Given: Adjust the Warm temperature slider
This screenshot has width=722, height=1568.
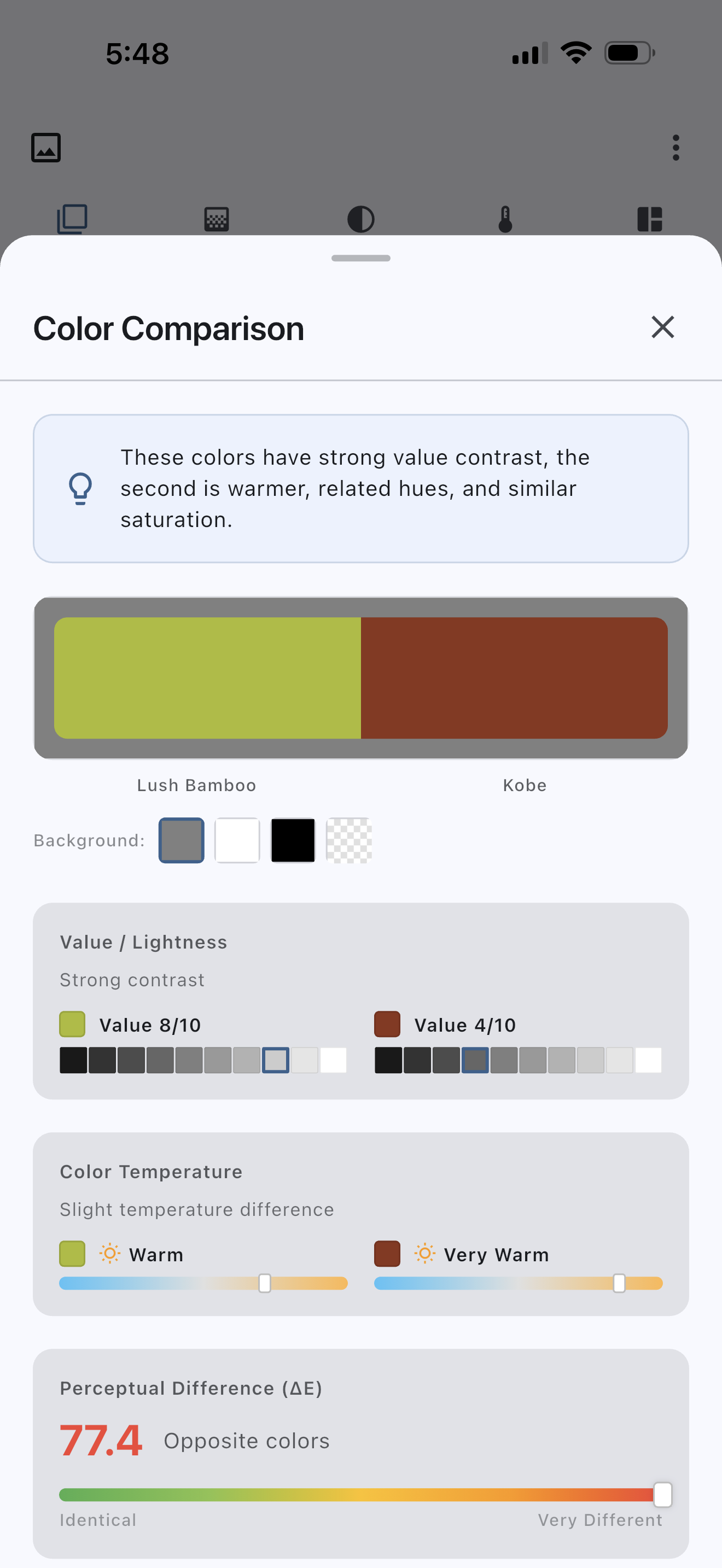Looking at the screenshot, I should (x=264, y=1283).
